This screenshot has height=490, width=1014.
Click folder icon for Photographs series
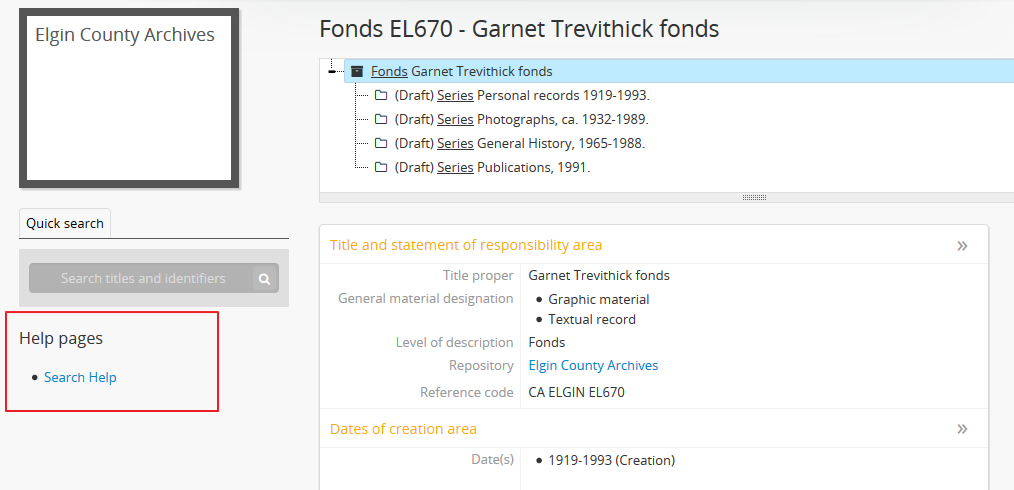point(381,120)
